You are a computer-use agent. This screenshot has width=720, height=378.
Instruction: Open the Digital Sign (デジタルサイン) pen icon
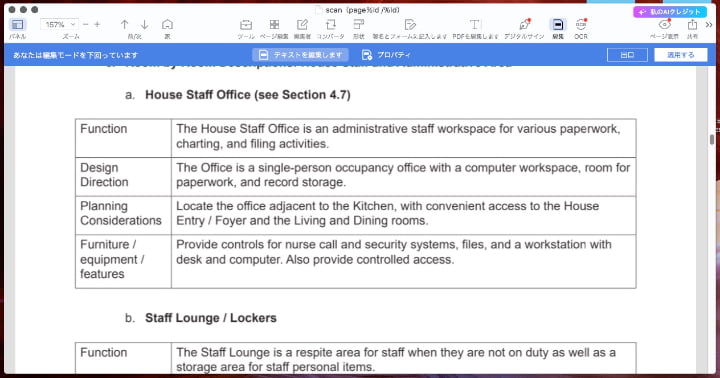coord(524,24)
